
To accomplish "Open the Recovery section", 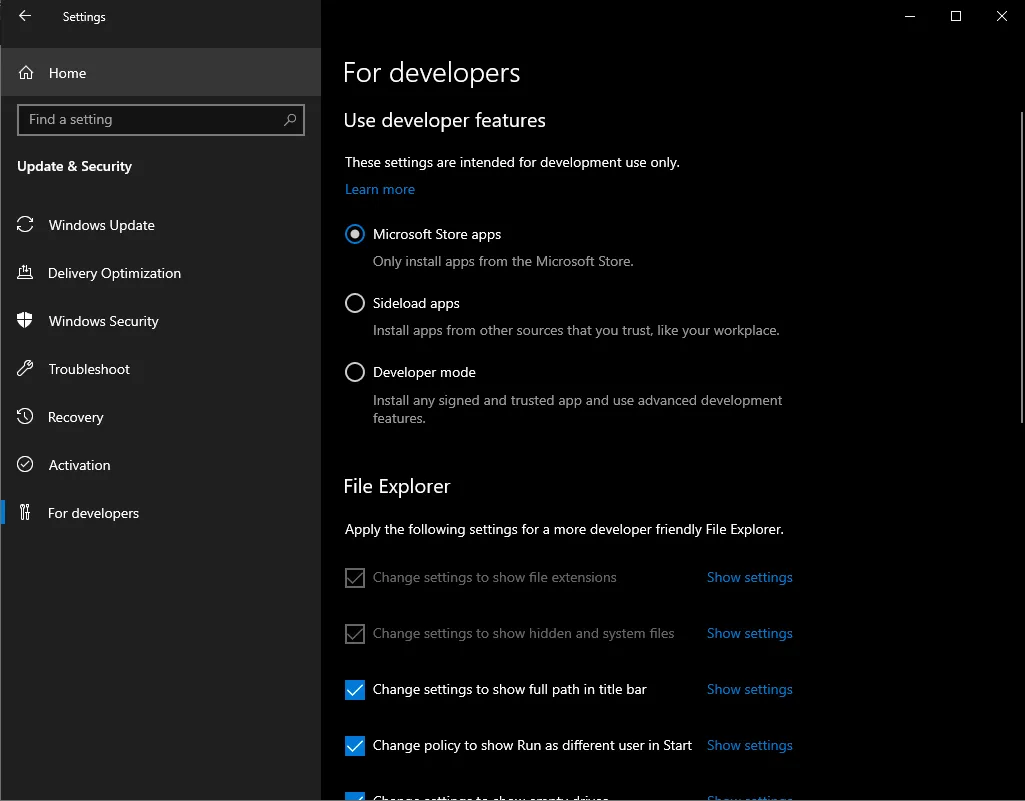I will pos(161,417).
